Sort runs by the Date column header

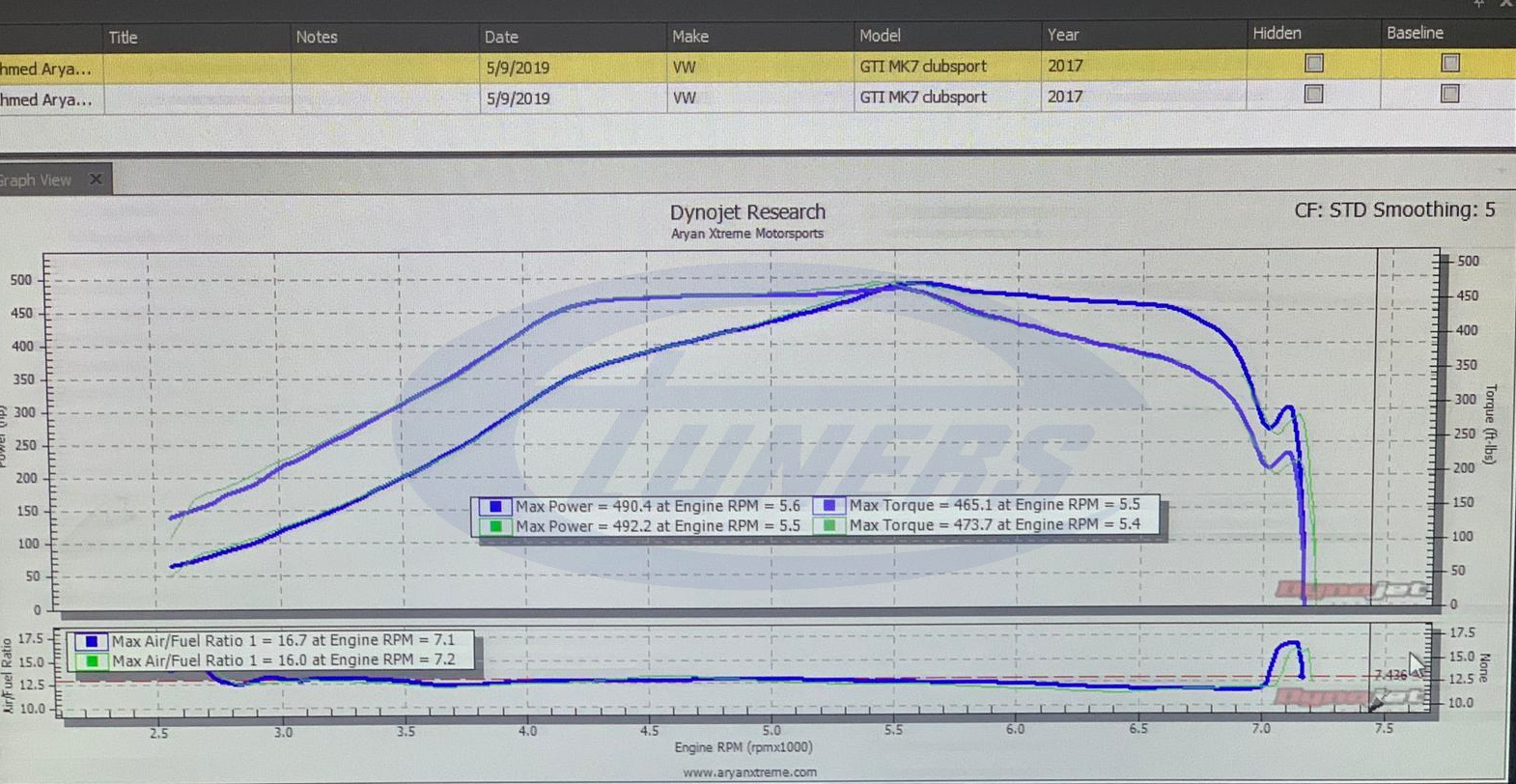click(x=501, y=38)
